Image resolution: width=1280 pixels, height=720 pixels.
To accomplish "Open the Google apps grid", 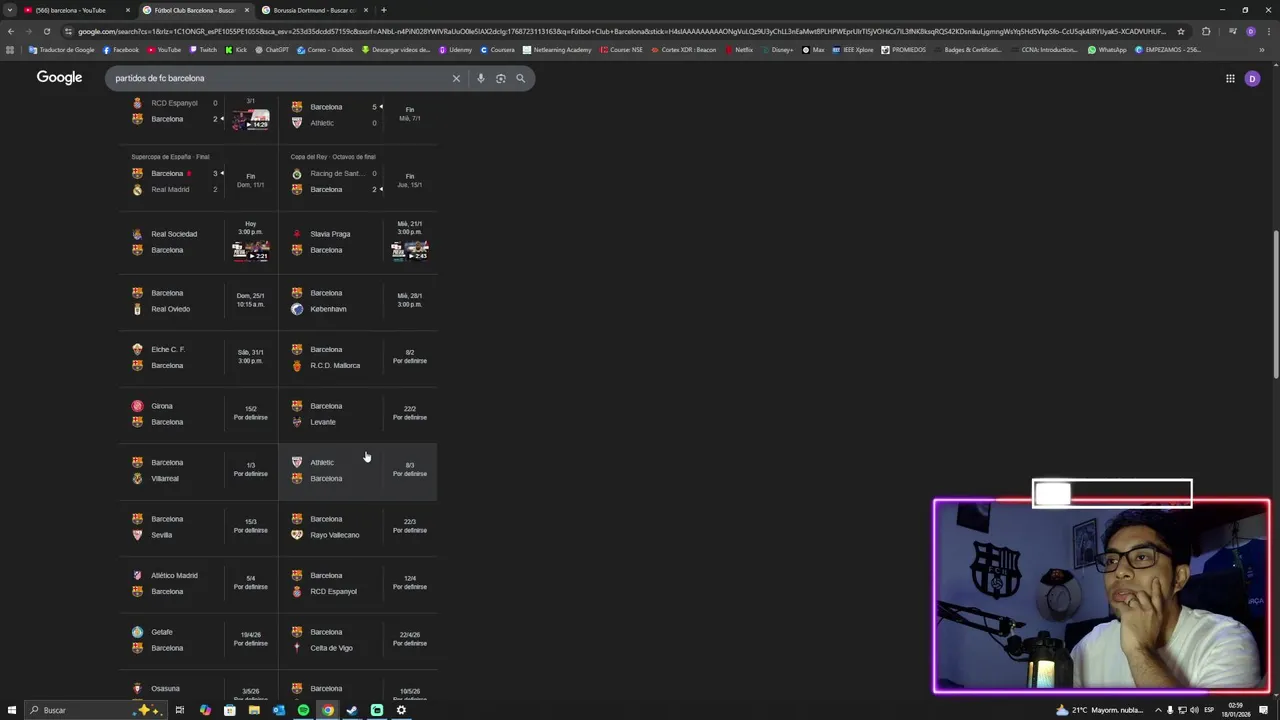I will click(1230, 78).
